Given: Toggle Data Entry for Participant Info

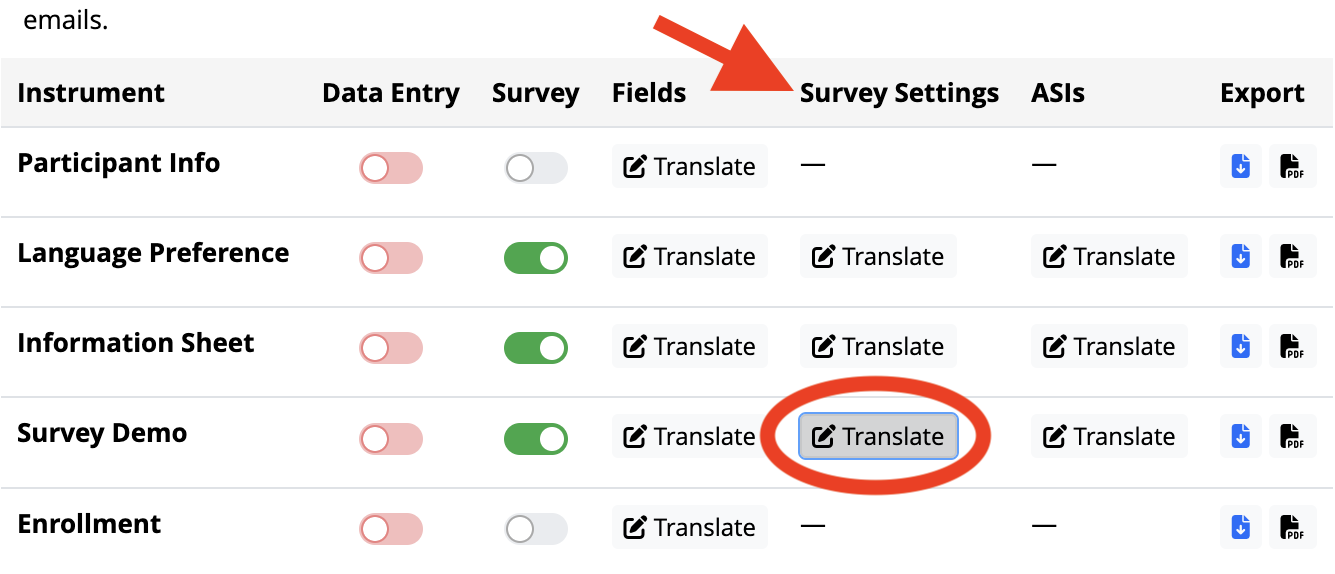Looking at the screenshot, I should [x=391, y=168].
